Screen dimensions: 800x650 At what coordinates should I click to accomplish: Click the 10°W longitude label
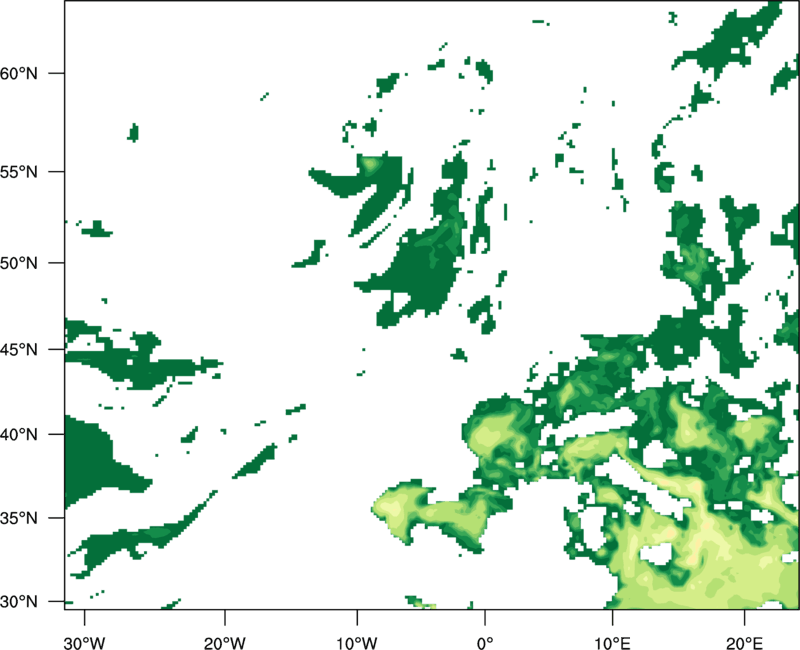click(357, 643)
